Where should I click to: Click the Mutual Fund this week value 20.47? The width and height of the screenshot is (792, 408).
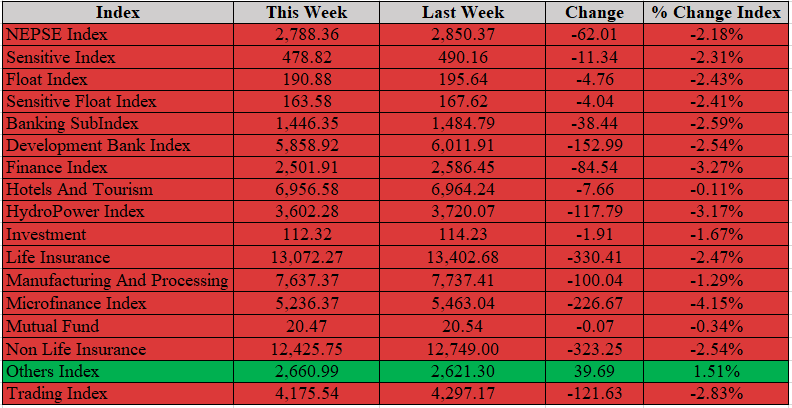coord(307,326)
